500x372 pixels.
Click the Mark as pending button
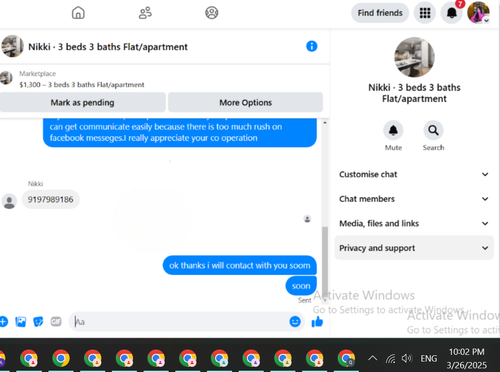(82, 102)
